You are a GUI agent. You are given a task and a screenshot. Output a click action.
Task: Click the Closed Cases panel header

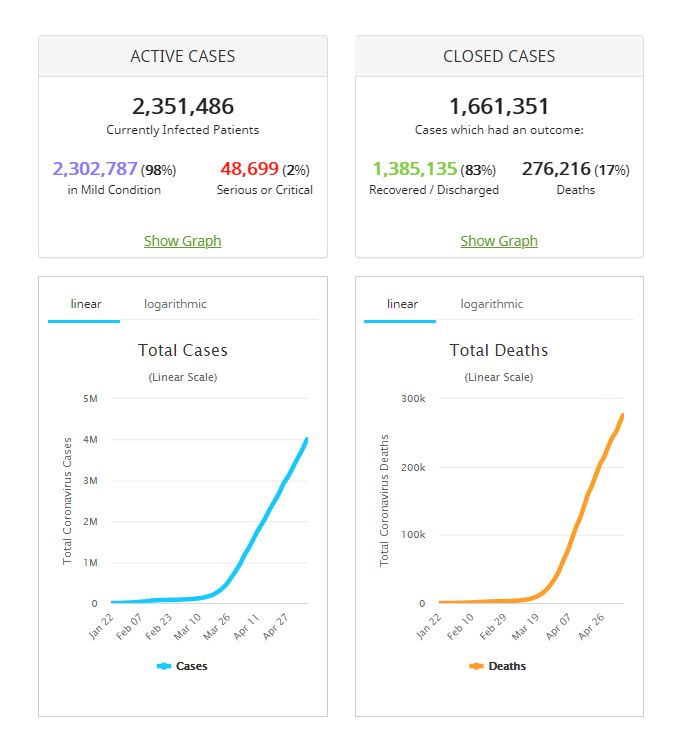pos(499,57)
